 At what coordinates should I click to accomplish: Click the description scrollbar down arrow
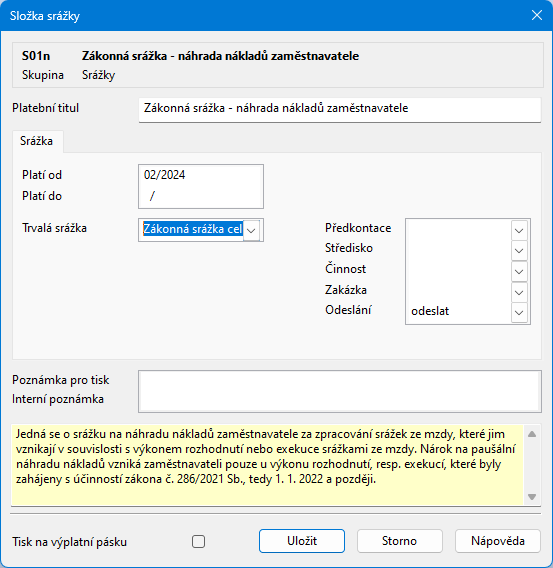(532, 497)
